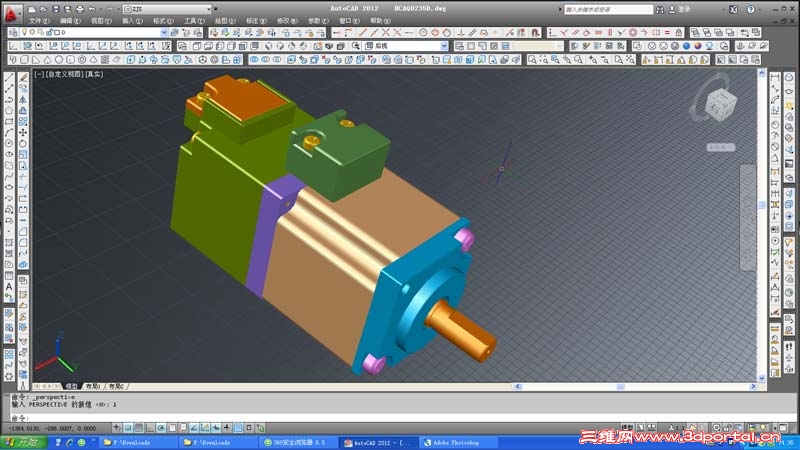Click the Plot printer icon

[80, 9]
